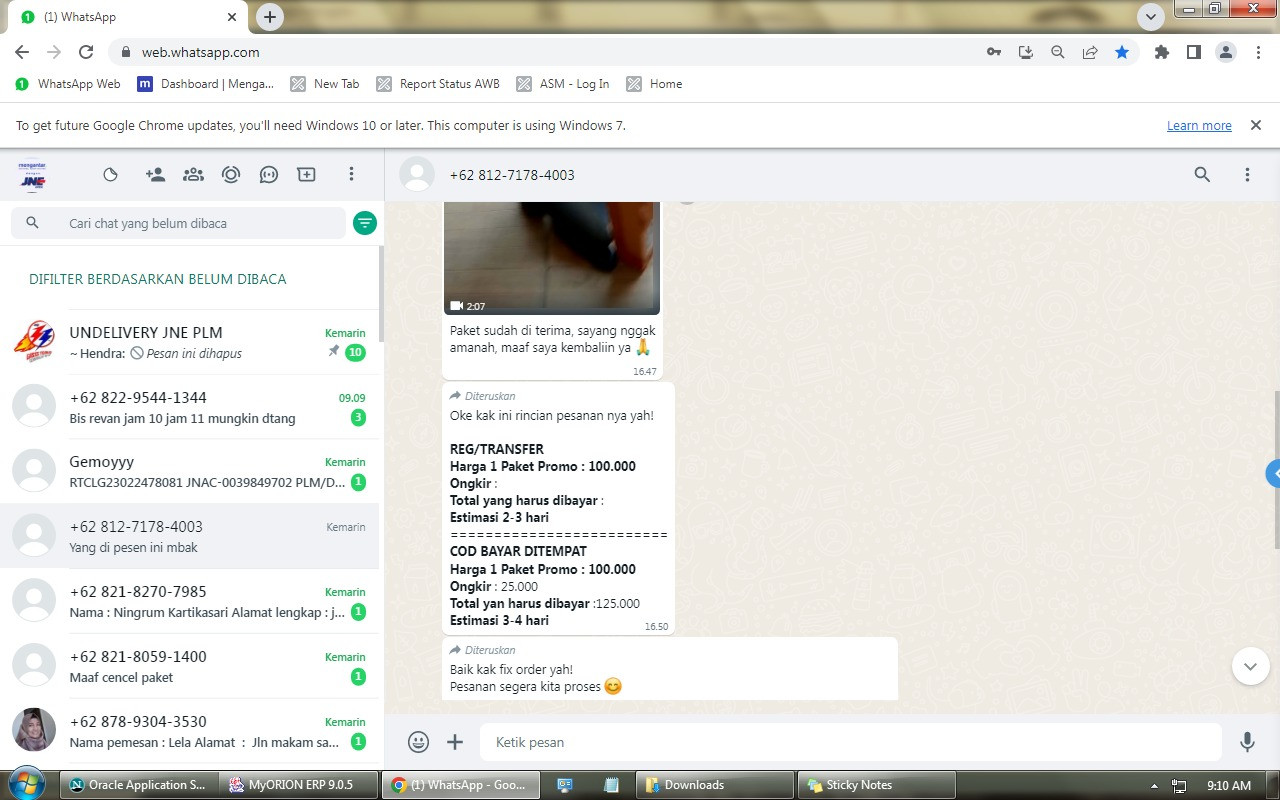Click the install app icon in address bar
Image resolution: width=1280 pixels, height=800 pixels.
(x=1026, y=52)
